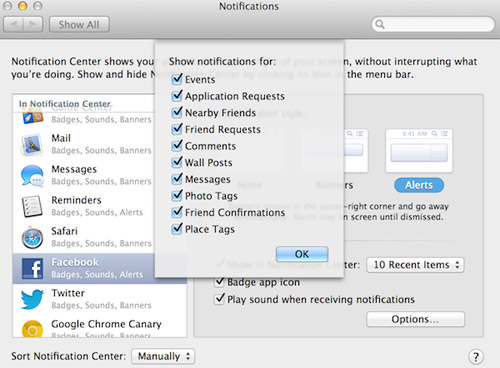
Task: Choose the Alerts style label
Action: 419,185
